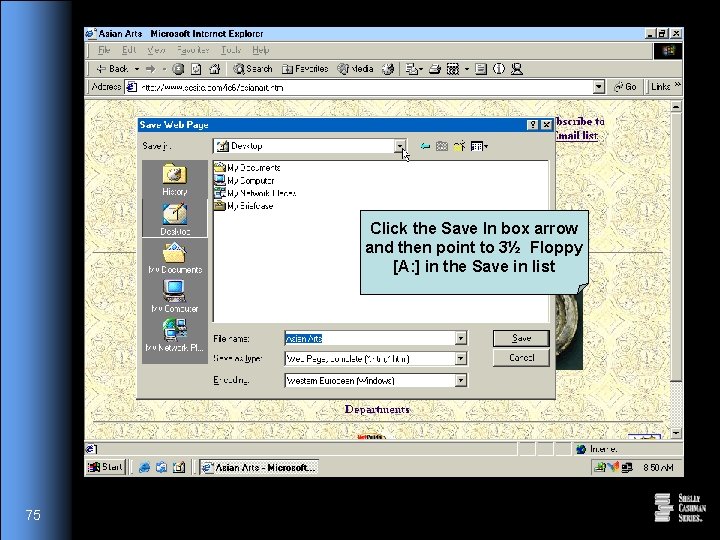
Task: Select My Documents in the file list
Action: 248,168
